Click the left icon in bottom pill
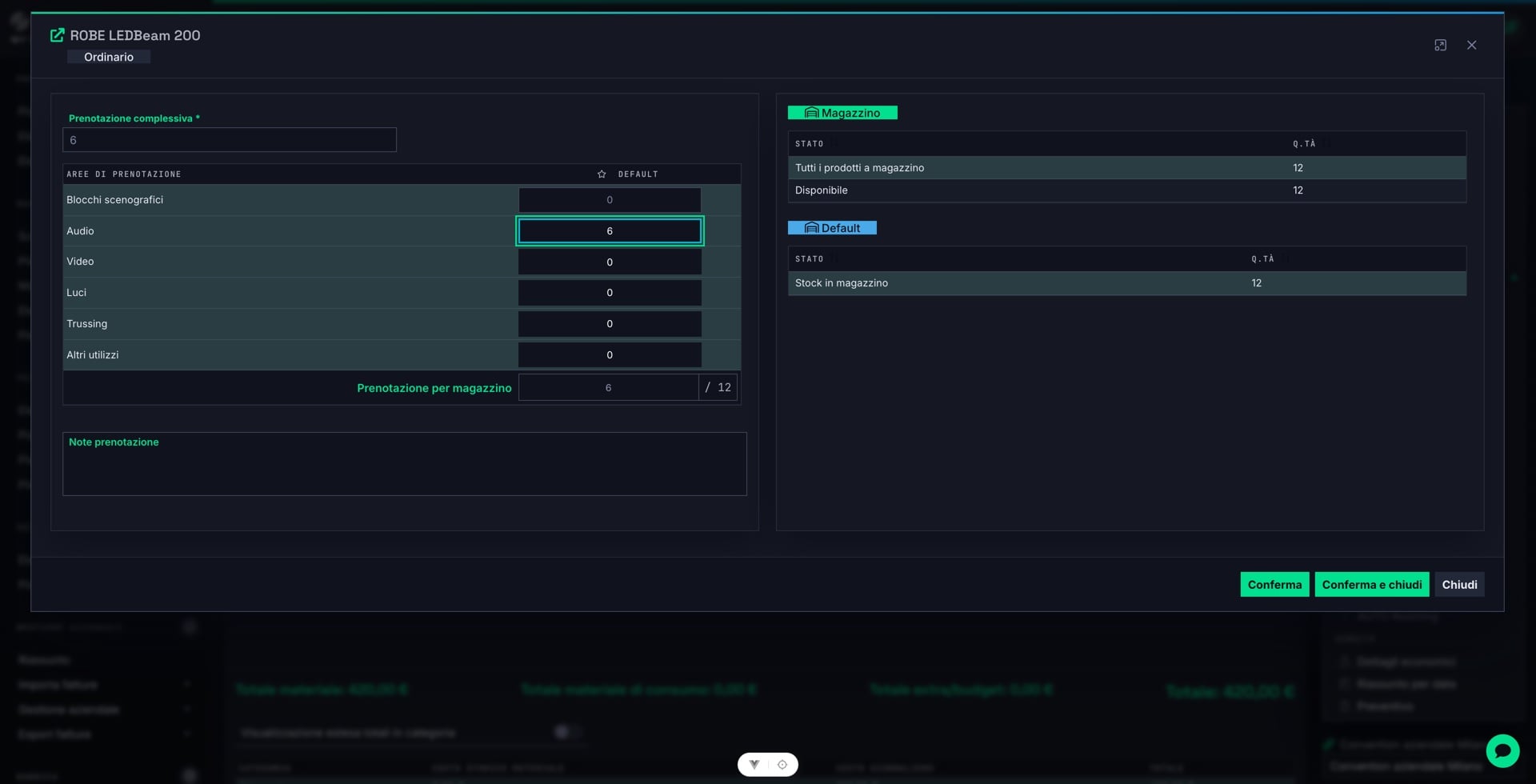This screenshot has width=1536, height=784. [x=754, y=765]
